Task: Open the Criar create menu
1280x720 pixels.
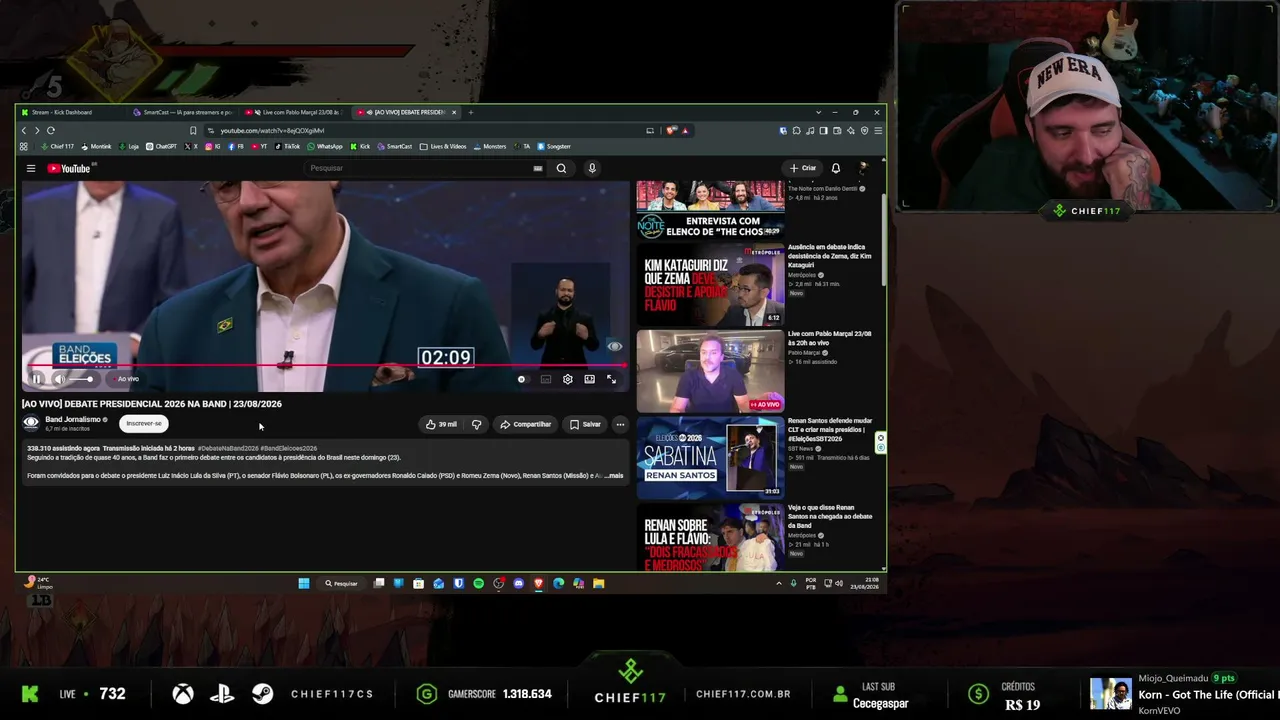Action: click(803, 168)
